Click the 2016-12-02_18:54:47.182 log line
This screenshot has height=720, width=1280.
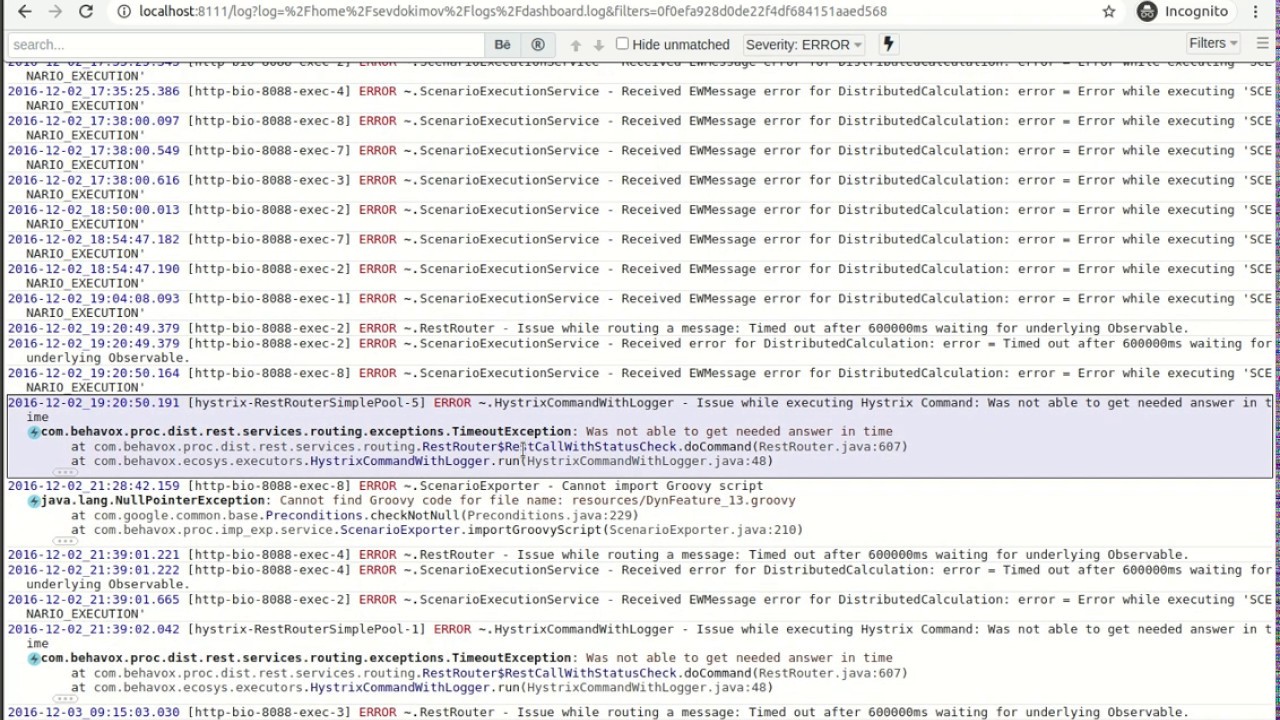640,247
